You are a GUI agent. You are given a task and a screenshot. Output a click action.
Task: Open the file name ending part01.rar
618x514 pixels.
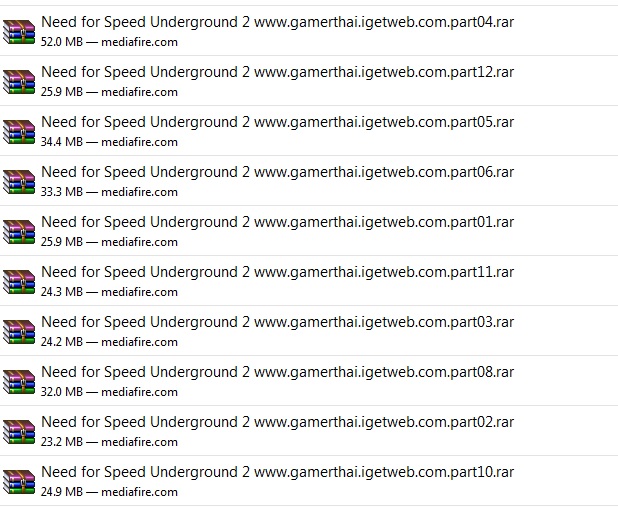coord(277,222)
